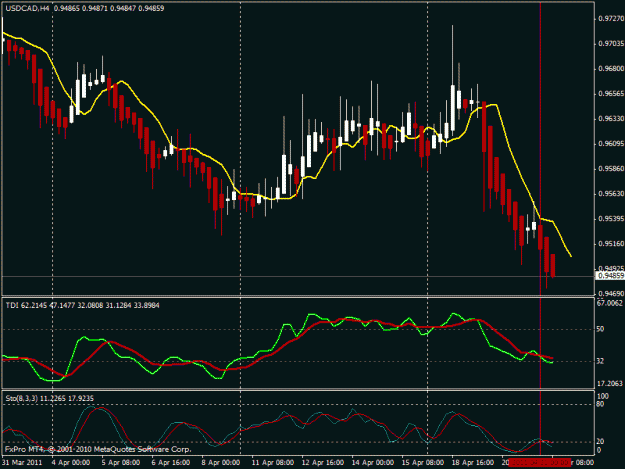Click the 31 Mar 2011 date label
This screenshot has width=625, height=469.
coord(22,463)
